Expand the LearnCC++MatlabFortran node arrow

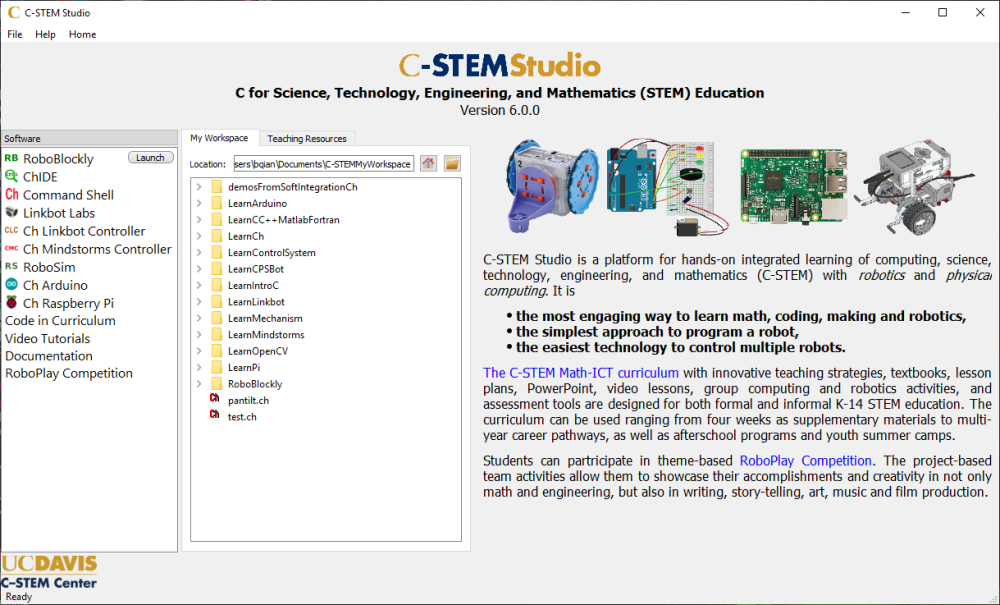(x=199, y=219)
